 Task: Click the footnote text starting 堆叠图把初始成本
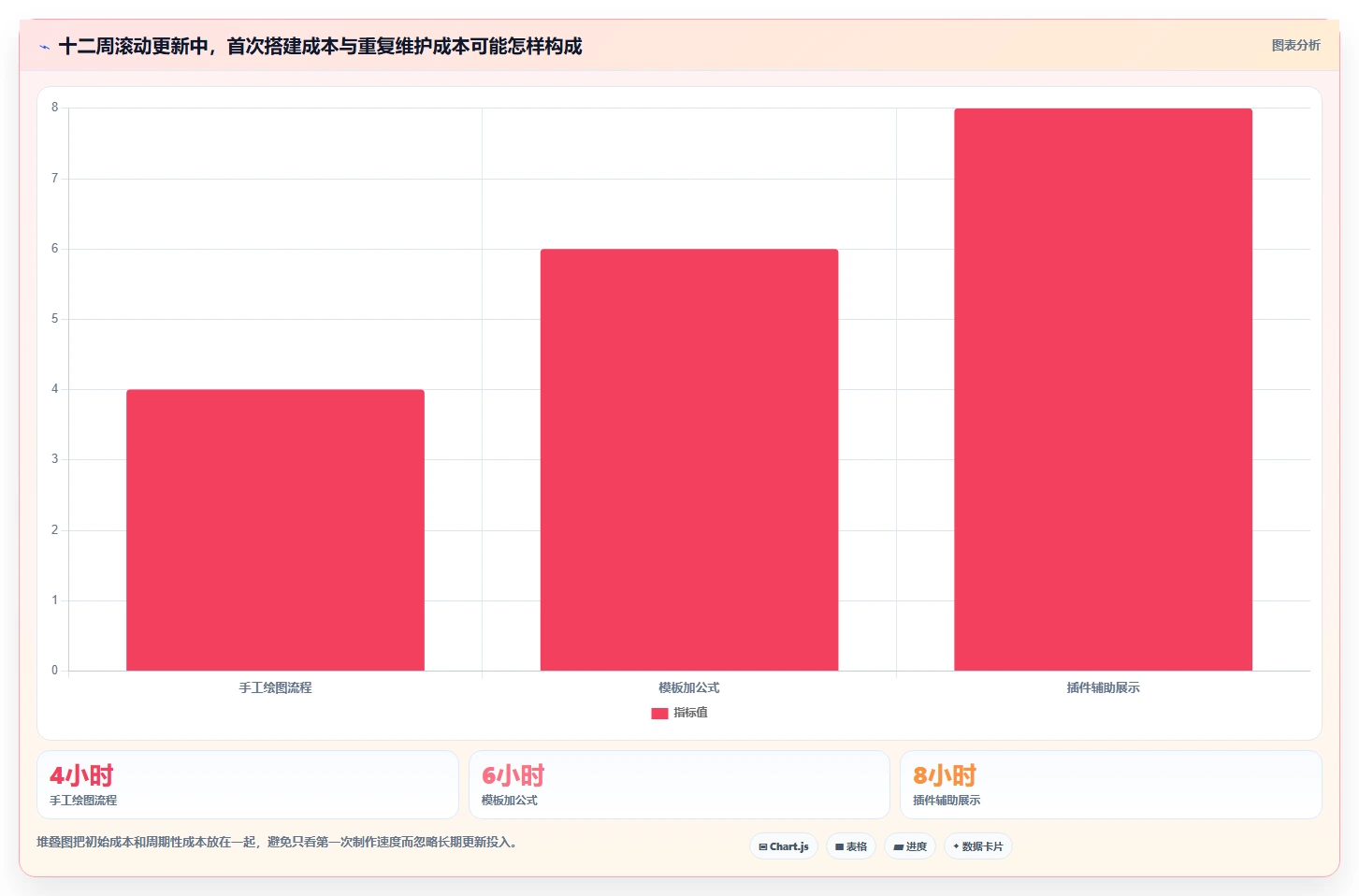(x=277, y=842)
